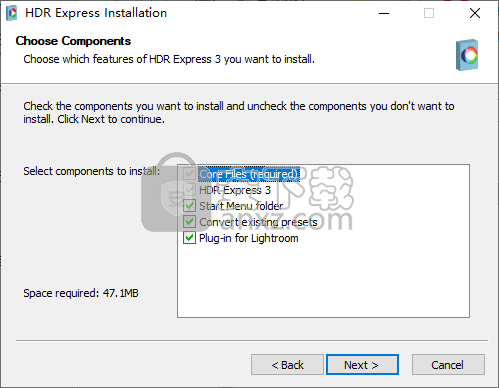Click the HDR Express box logo in header
Viewport: 499px width, 388px height.
tap(467, 55)
